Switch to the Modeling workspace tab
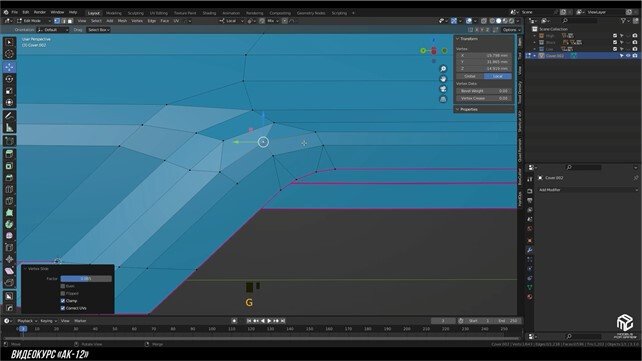Viewport: 642px width, 361px height. (x=113, y=13)
